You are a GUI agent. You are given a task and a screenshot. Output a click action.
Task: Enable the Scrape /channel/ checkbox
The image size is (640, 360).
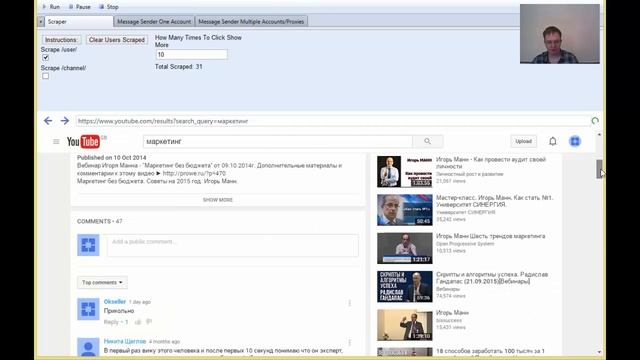click(46, 76)
